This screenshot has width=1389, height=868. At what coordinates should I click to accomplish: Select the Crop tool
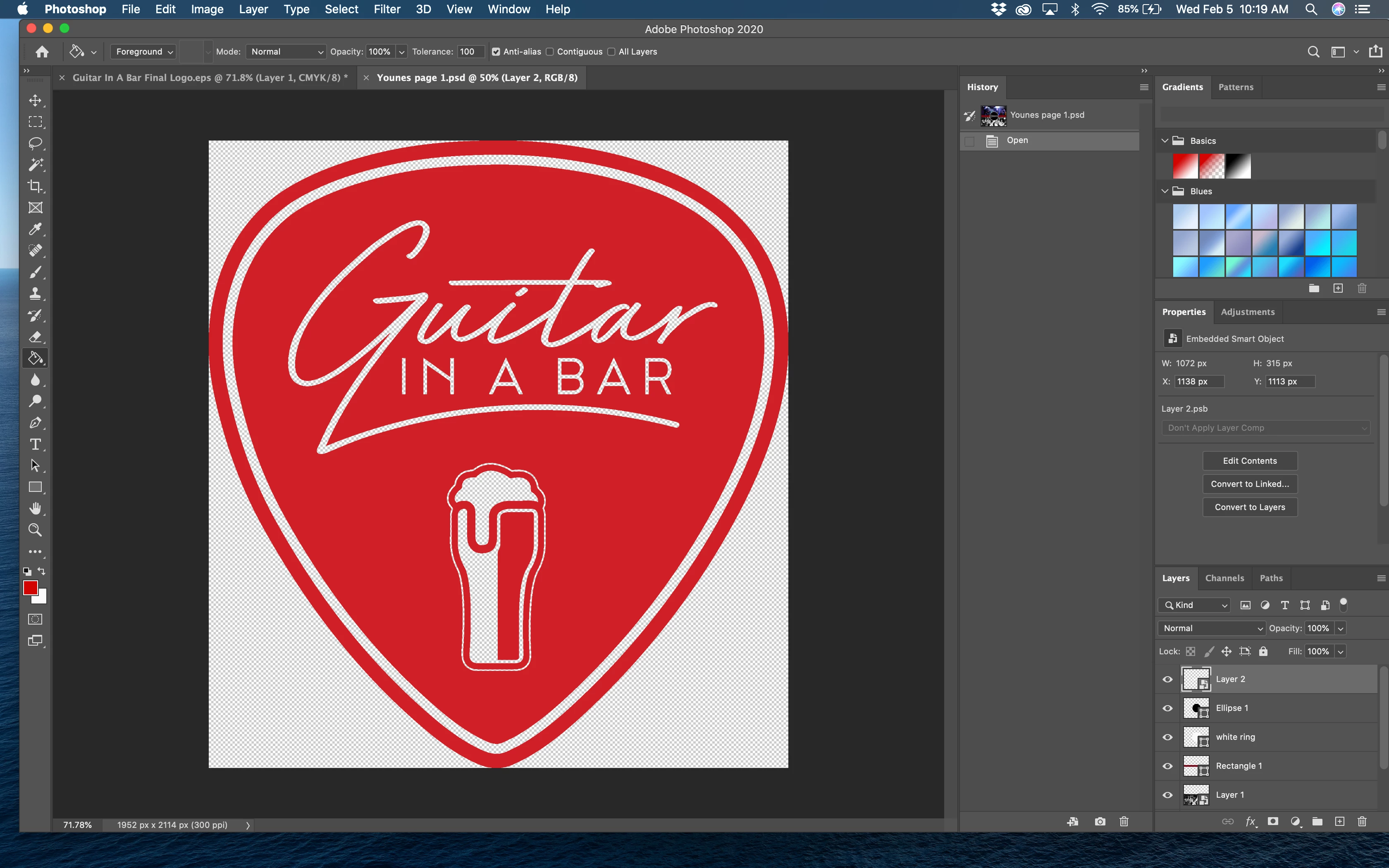[x=36, y=186]
